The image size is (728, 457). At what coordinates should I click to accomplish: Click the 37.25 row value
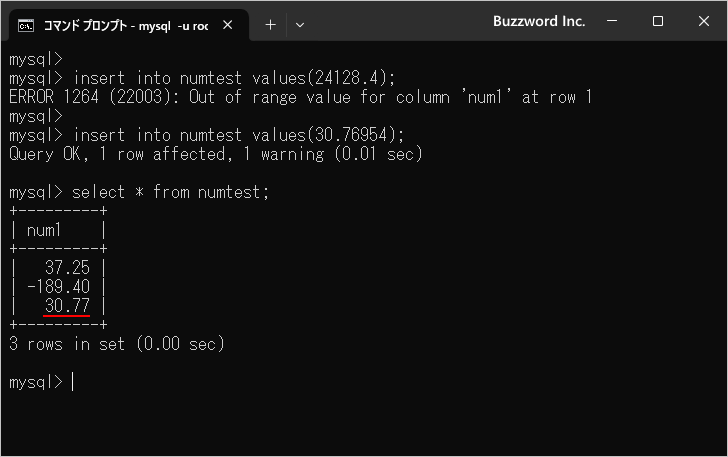pyautogui.click(x=67, y=268)
